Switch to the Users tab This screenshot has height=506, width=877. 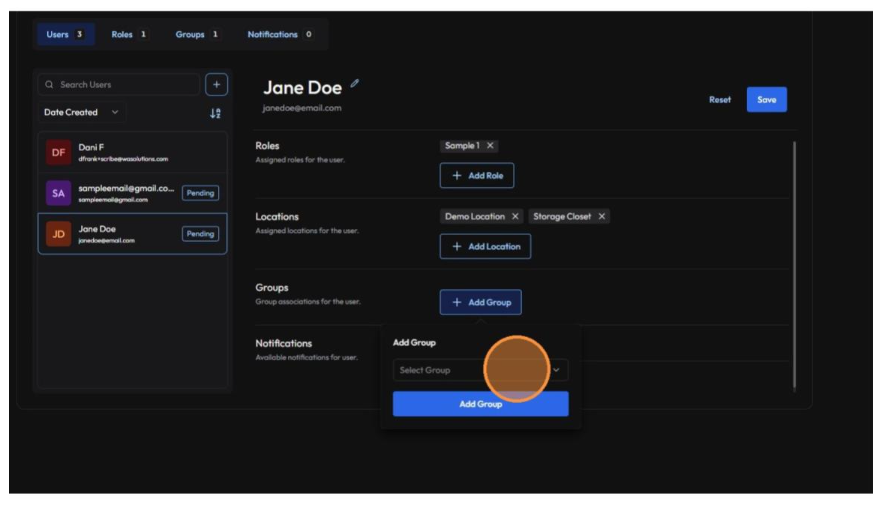[x=65, y=34]
